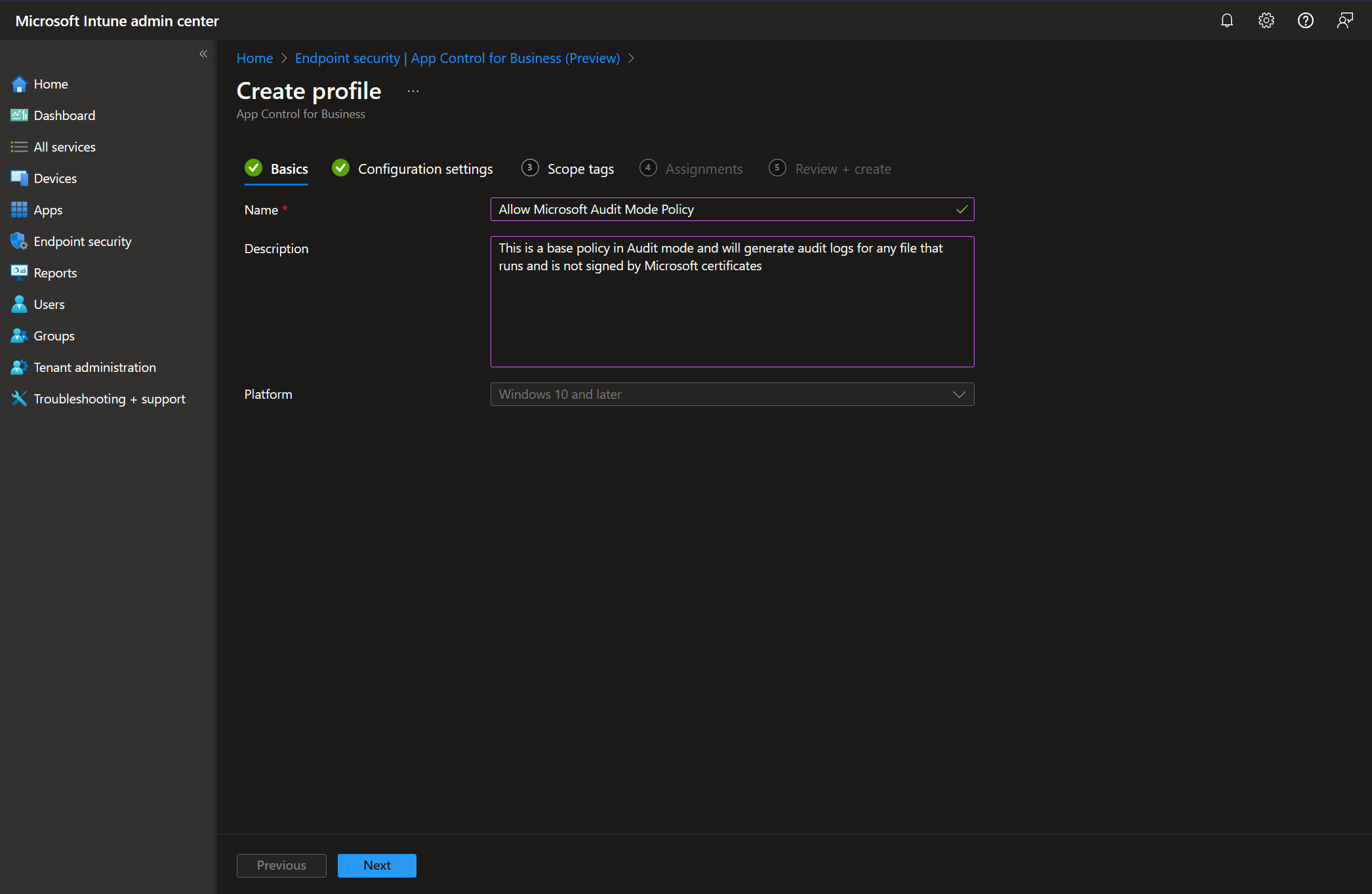Switch to the Configuration settings step
1372x894 pixels.
[x=424, y=169]
